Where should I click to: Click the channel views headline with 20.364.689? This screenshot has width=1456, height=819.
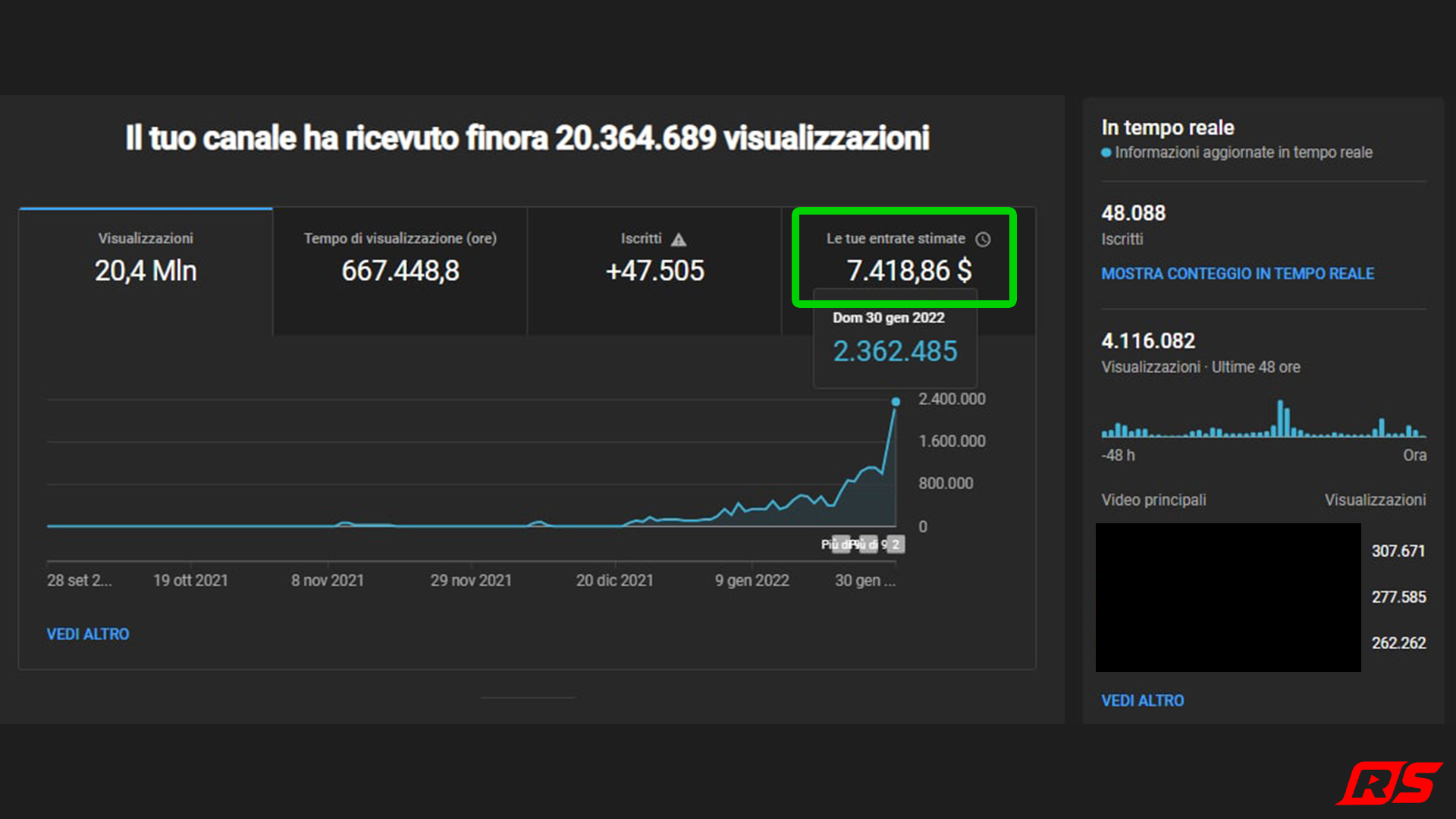point(527,138)
